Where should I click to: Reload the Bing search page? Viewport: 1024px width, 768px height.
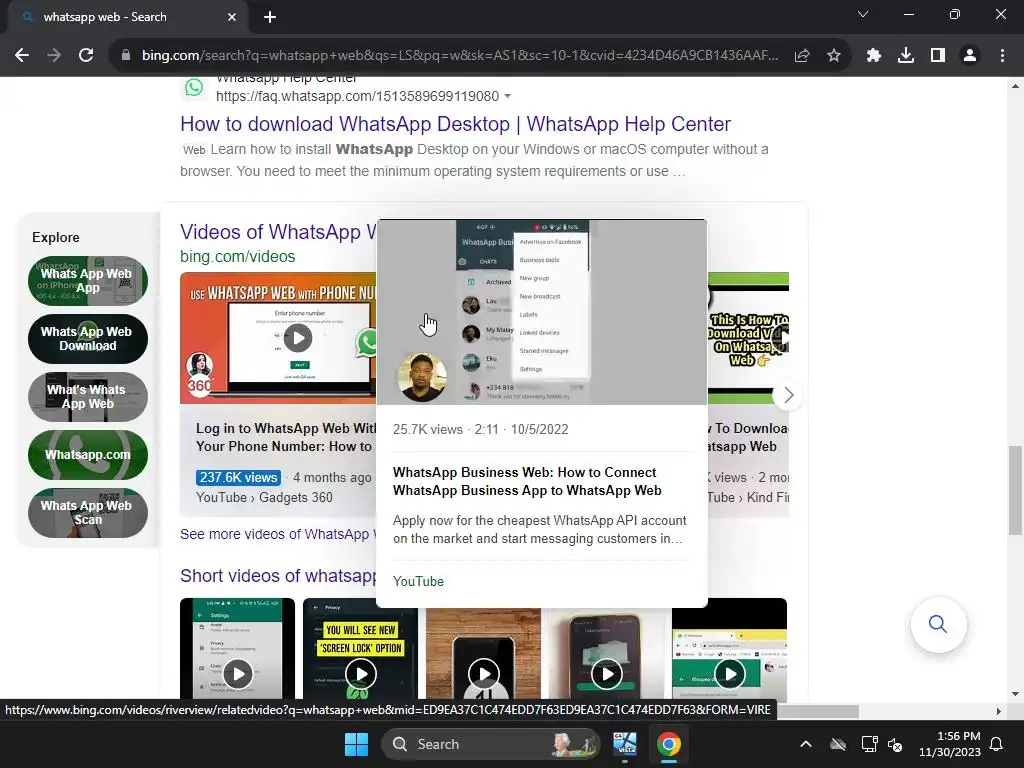click(x=86, y=56)
